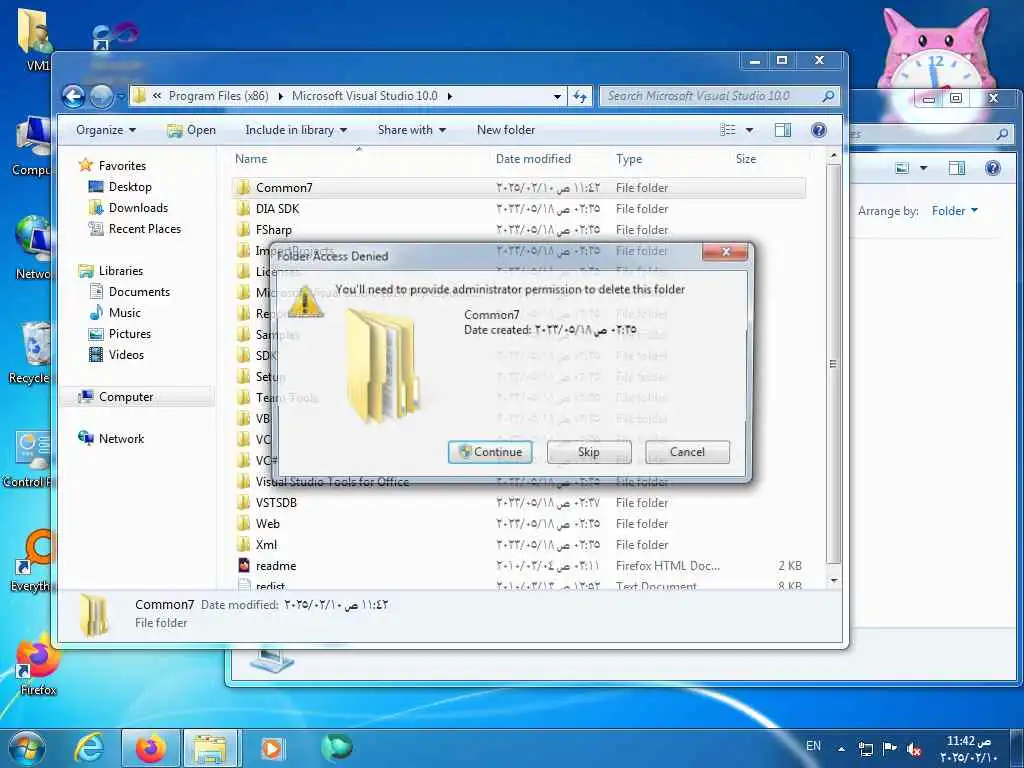Select the DIA SDK folder
This screenshot has height=768, width=1024.
(277, 209)
